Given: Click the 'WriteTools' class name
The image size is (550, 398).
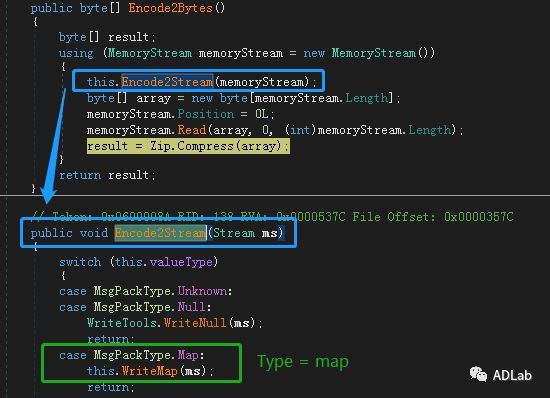Looking at the screenshot, I should (x=122, y=323).
